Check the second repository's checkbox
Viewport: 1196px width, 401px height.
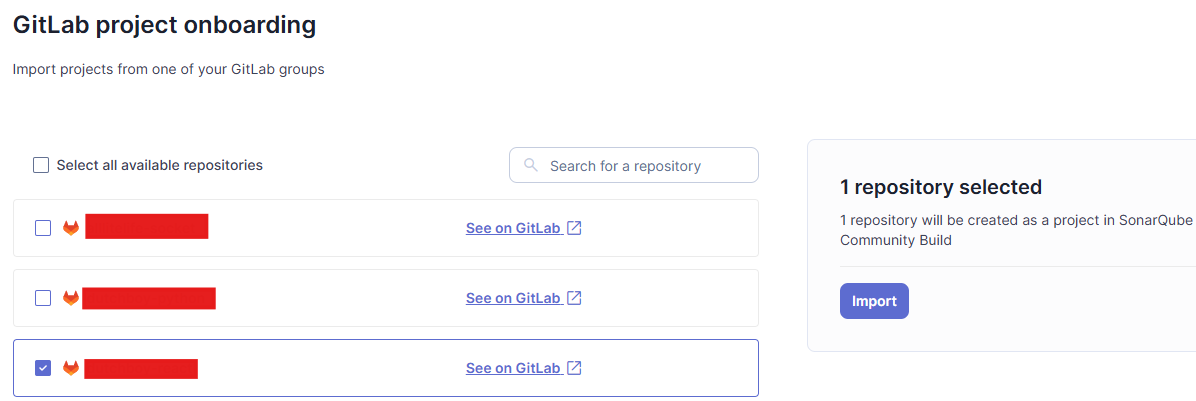point(43,298)
